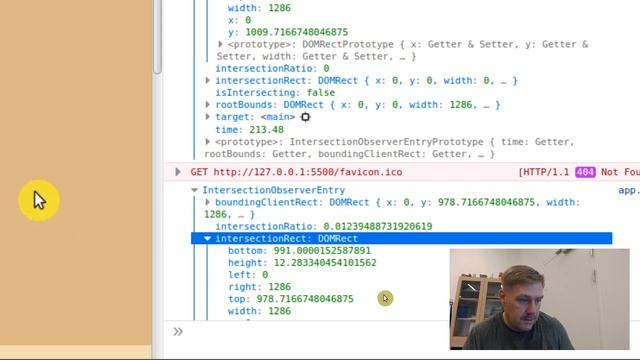Click the console input prompt chevrons

178,331
